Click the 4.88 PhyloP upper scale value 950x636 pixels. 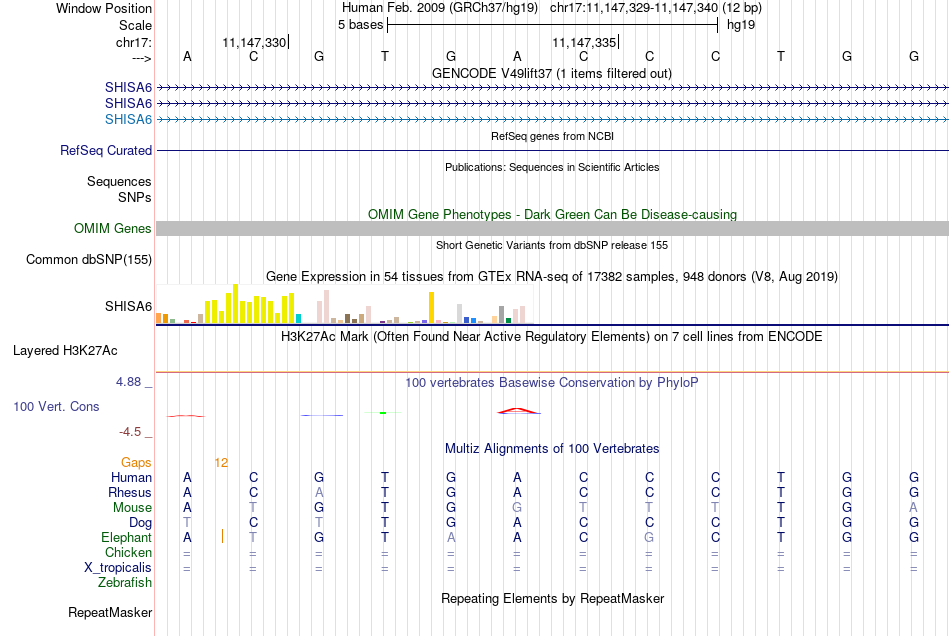(x=128, y=382)
